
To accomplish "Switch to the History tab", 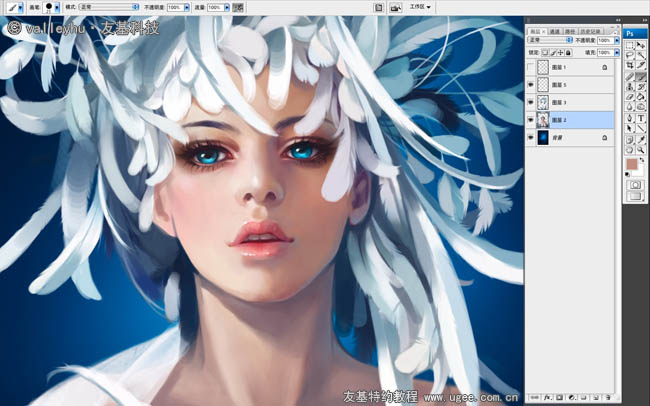I will pos(590,32).
